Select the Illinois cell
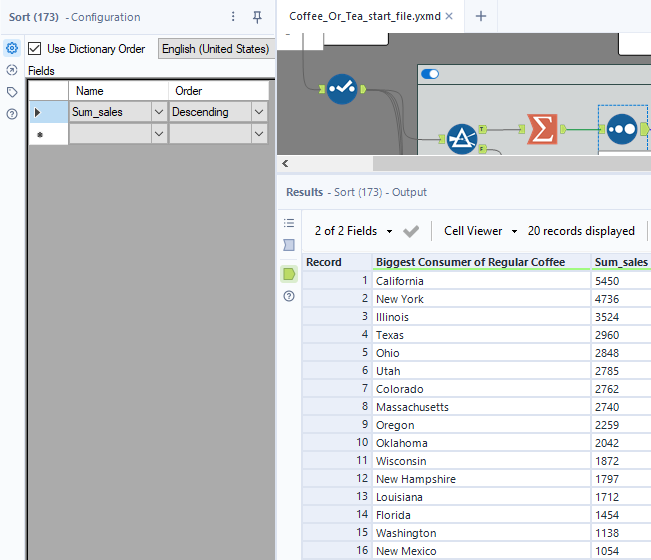 coord(481,317)
